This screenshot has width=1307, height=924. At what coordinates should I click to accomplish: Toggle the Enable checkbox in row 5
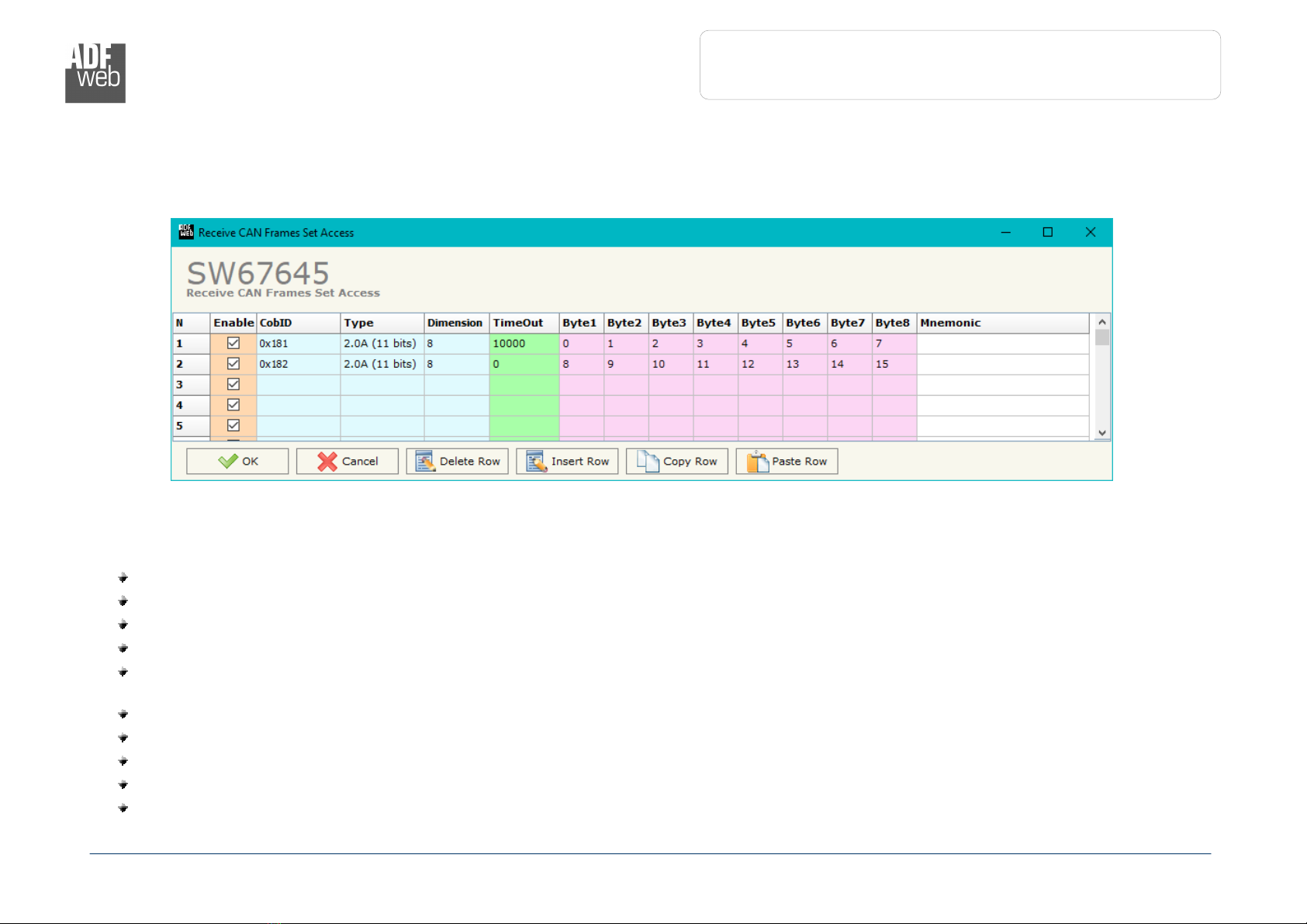233,425
